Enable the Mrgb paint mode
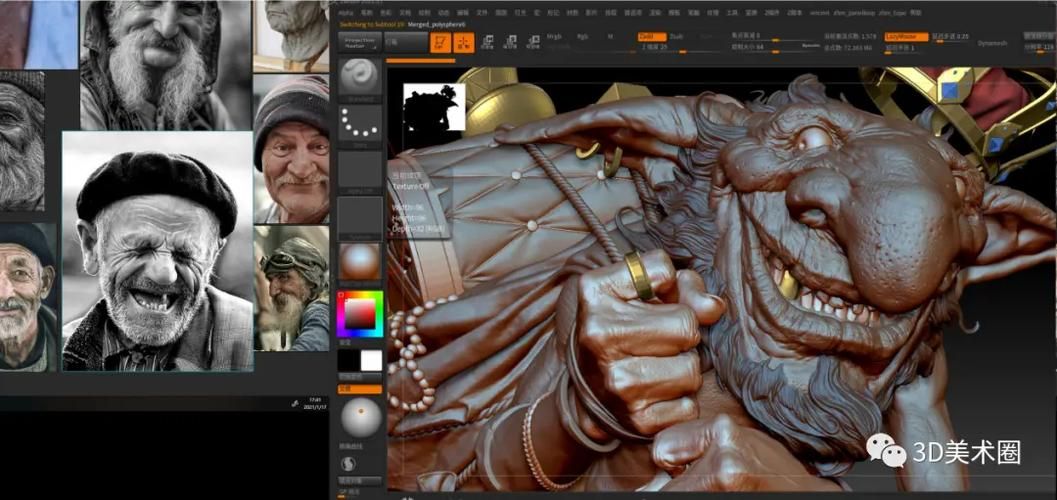The height and width of the screenshot is (500, 1057). point(554,36)
